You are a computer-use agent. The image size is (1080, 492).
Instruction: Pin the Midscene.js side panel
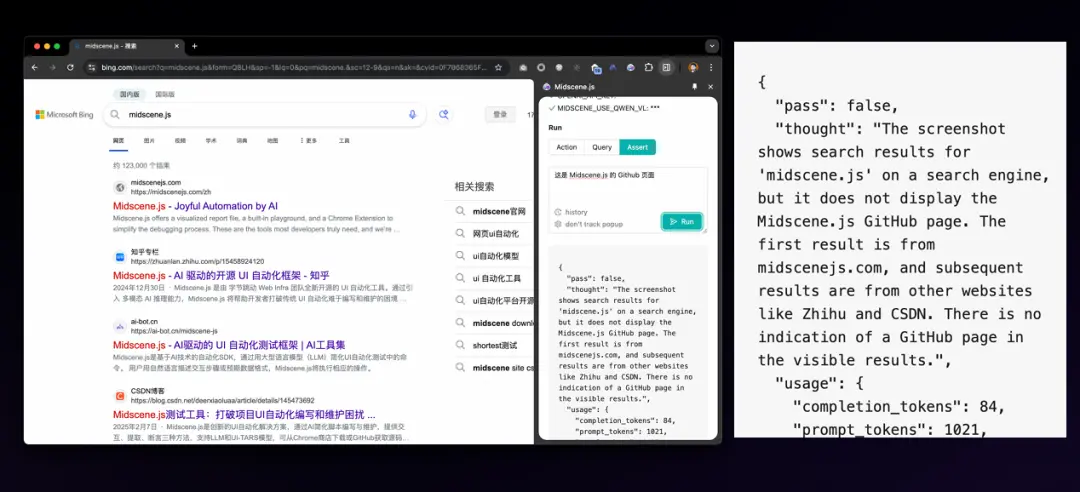click(x=694, y=87)
